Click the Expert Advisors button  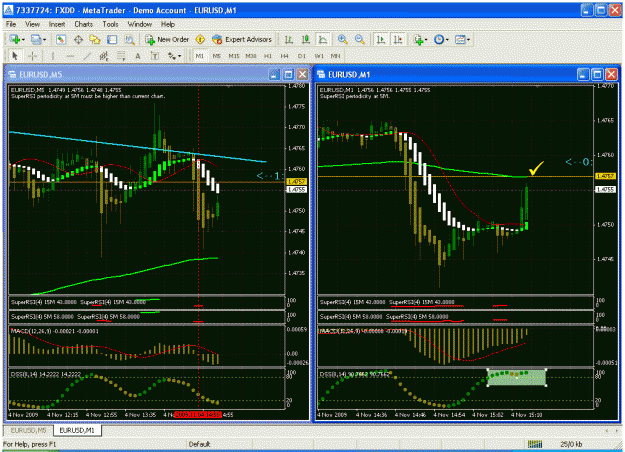[242, 39]
